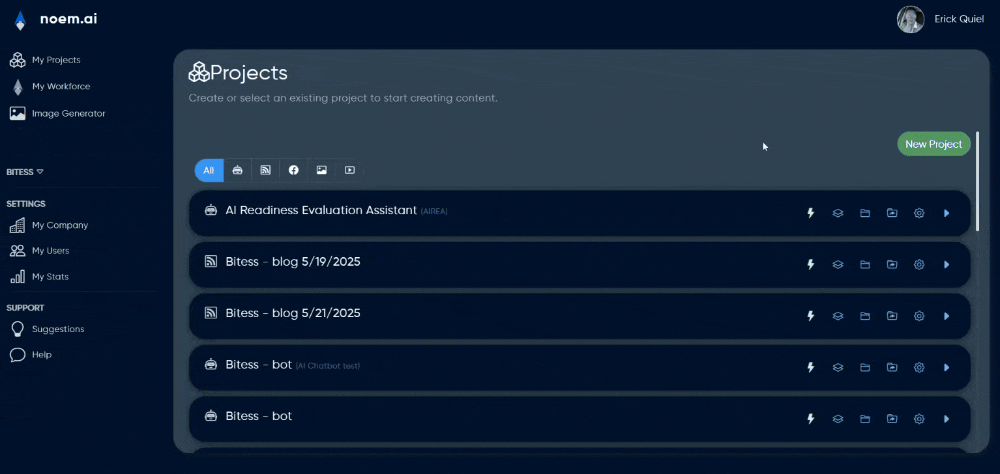1000x474 pixels.
Task: Click the noem.ai logo
Action: [x=55, y=20]
